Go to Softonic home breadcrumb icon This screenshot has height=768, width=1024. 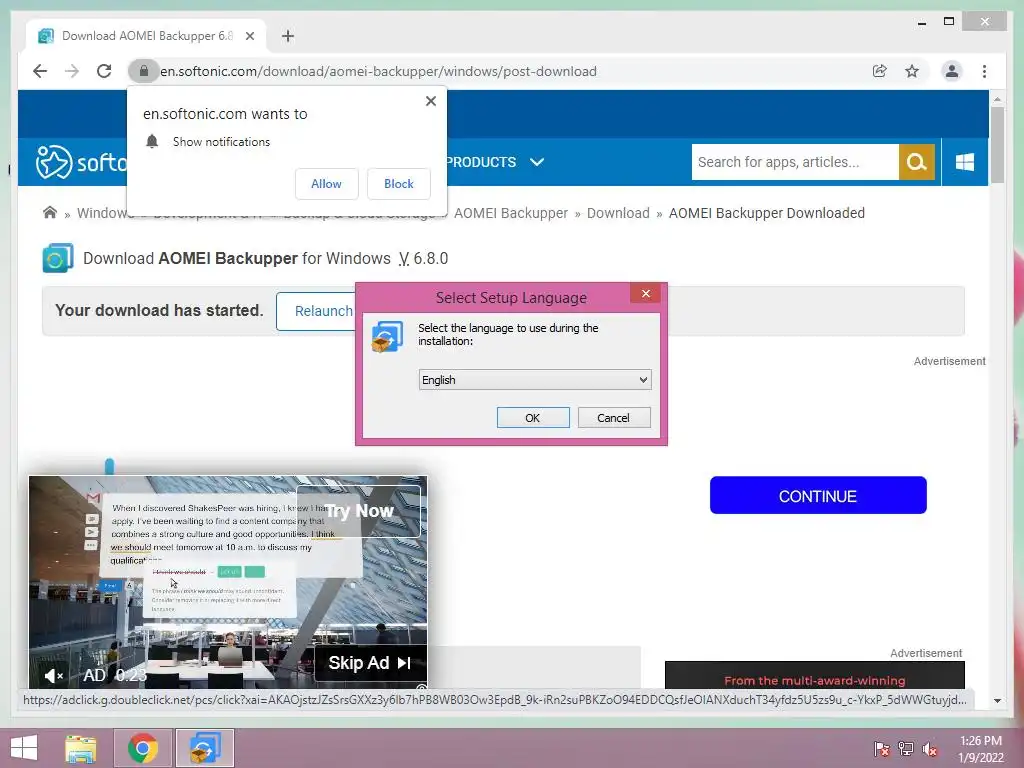tap(50, 213)
